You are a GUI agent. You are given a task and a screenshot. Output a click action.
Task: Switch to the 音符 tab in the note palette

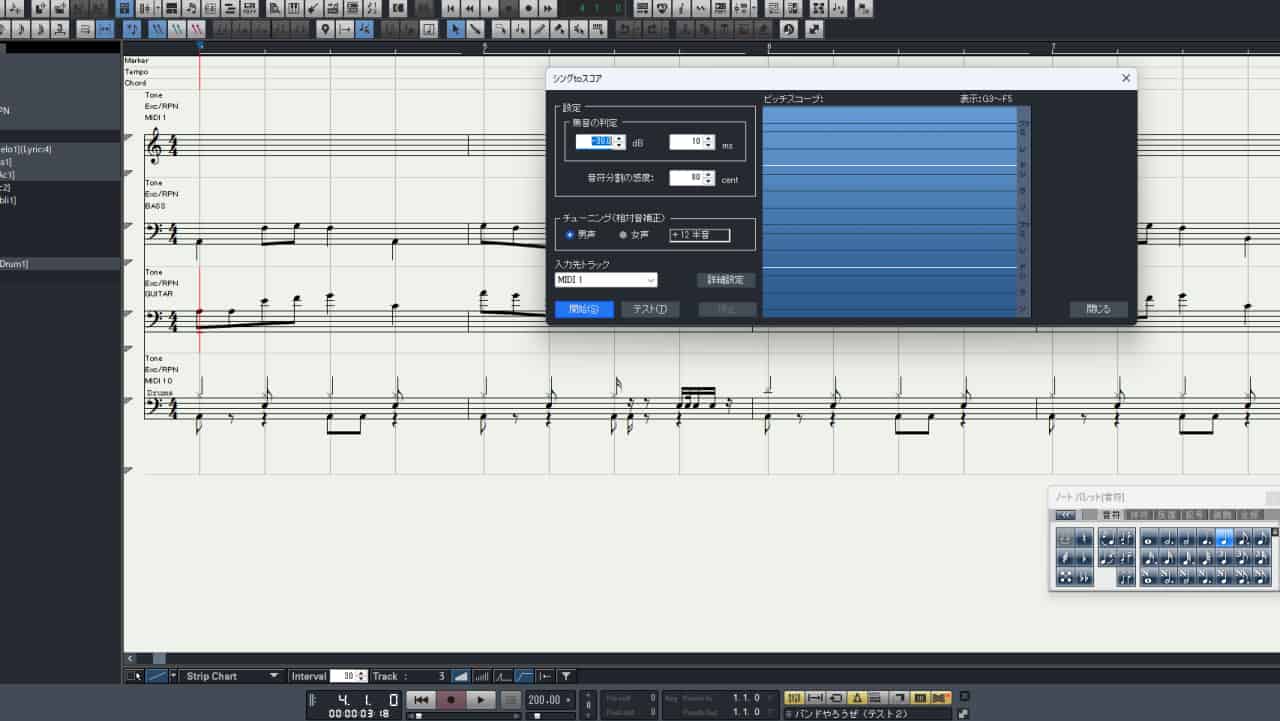pos(1112,514)
